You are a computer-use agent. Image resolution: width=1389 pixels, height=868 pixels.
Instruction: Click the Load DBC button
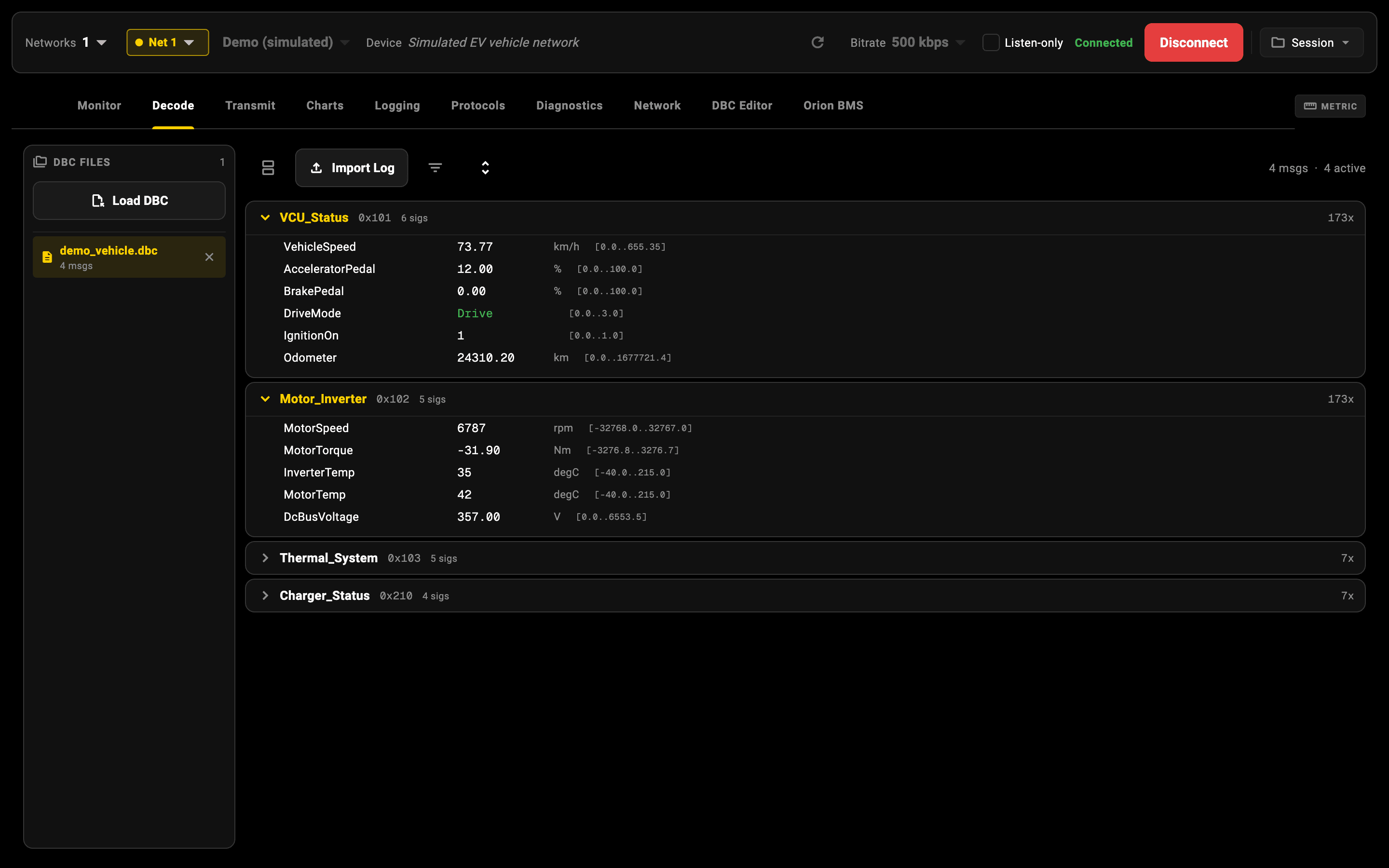(129, 200)
